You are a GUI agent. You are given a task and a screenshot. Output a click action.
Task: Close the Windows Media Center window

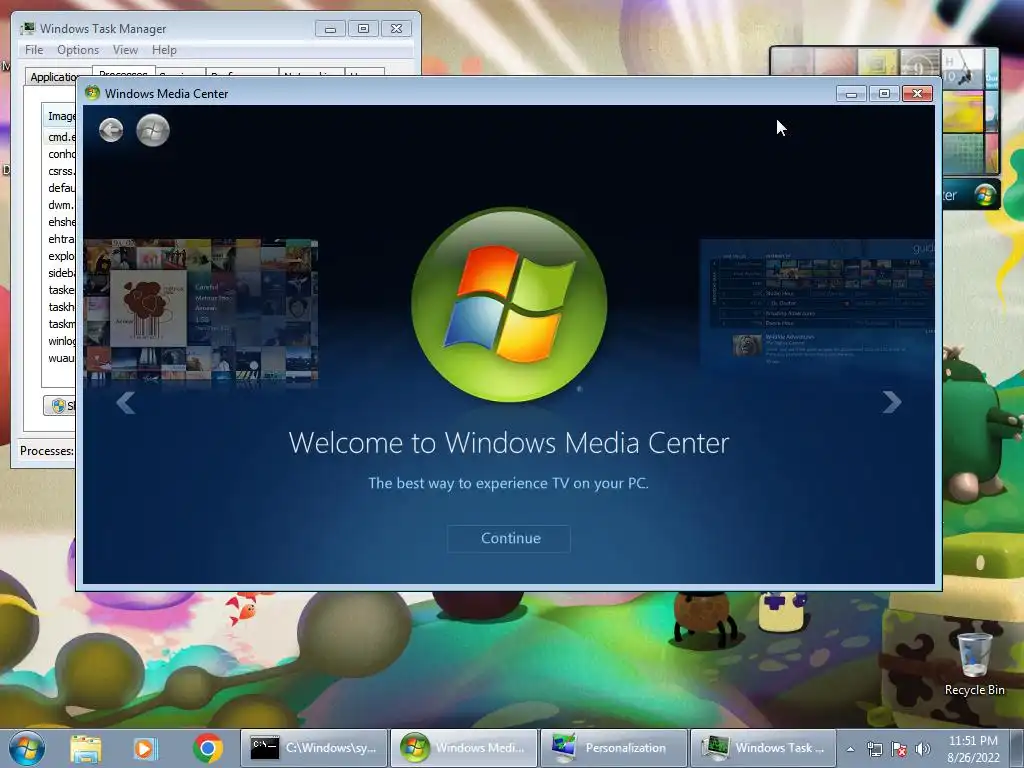917,94
